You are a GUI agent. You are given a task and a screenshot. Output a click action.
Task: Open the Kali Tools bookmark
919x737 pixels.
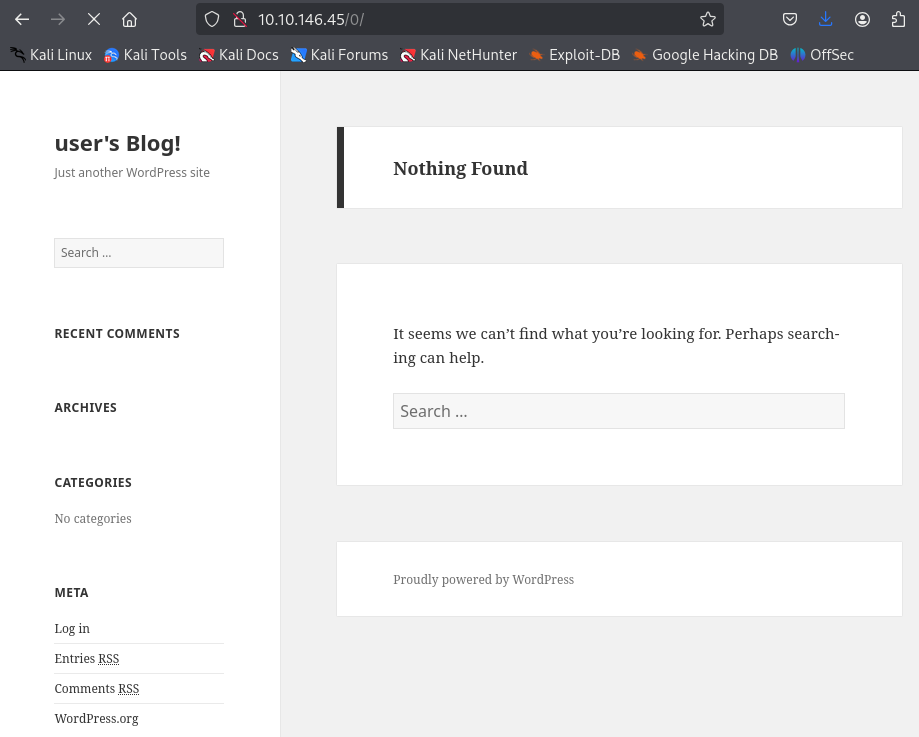(145, 55)
